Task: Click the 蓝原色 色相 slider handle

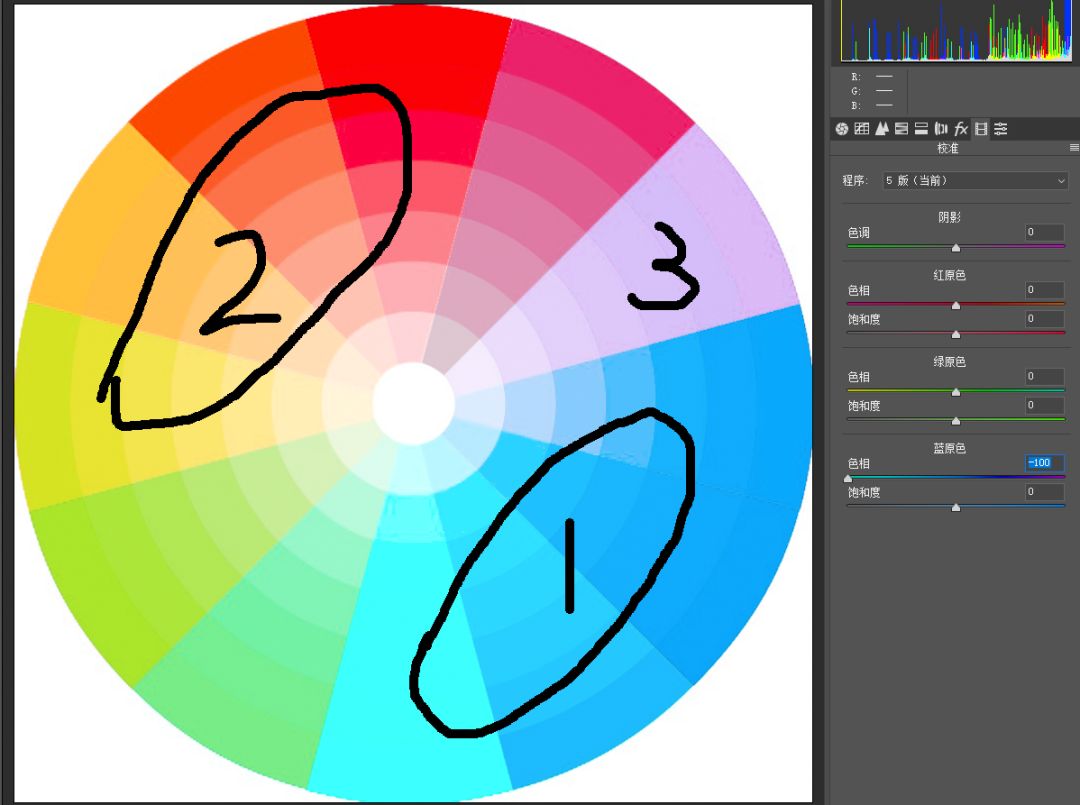Action: [848, 479]
